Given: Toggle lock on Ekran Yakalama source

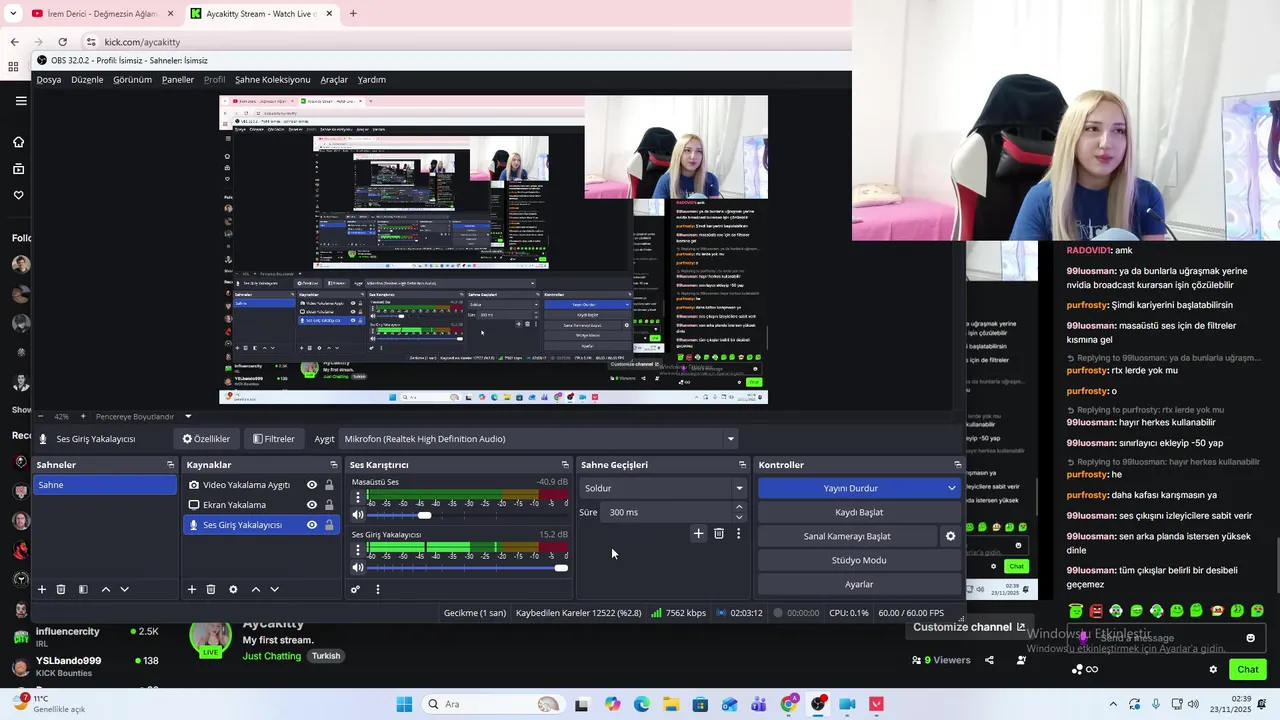Looking at the screenshot, I should pyautogui.click(x=329, y=505).
